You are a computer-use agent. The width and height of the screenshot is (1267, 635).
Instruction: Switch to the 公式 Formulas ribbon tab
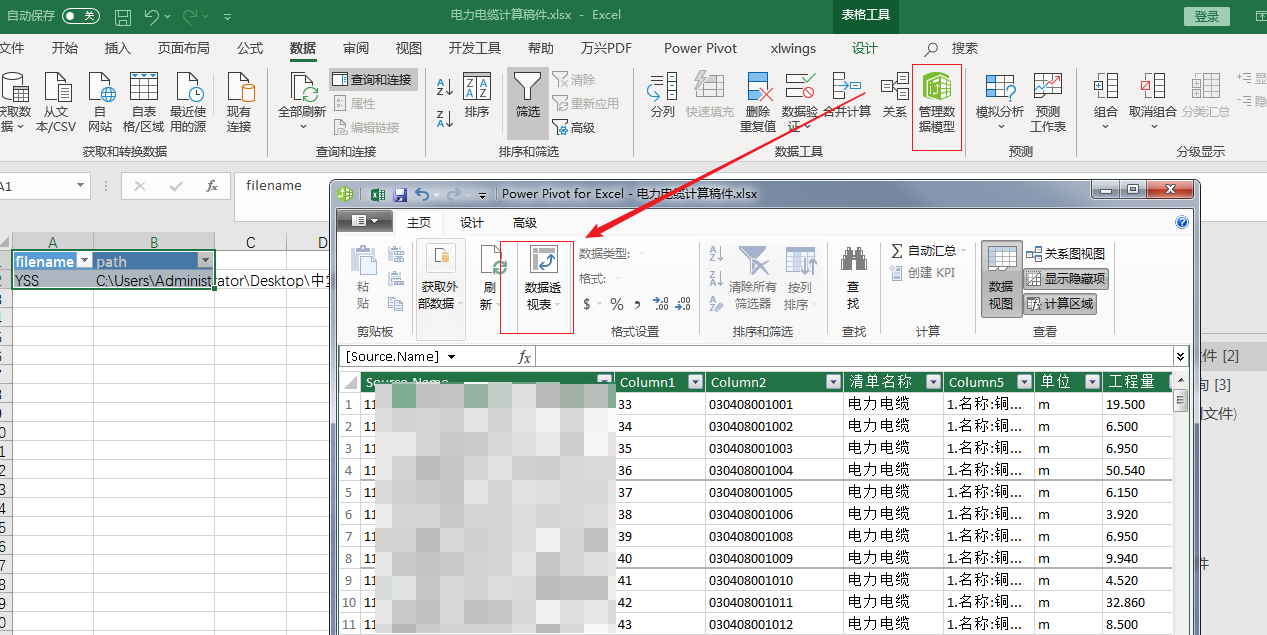250,48
